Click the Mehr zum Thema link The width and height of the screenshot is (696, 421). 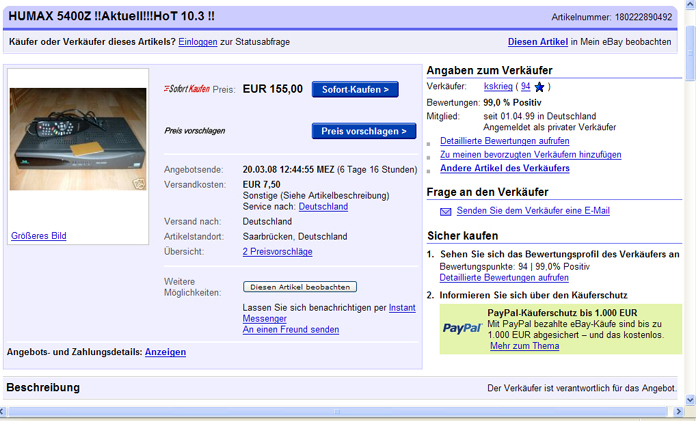coord(524,346)
